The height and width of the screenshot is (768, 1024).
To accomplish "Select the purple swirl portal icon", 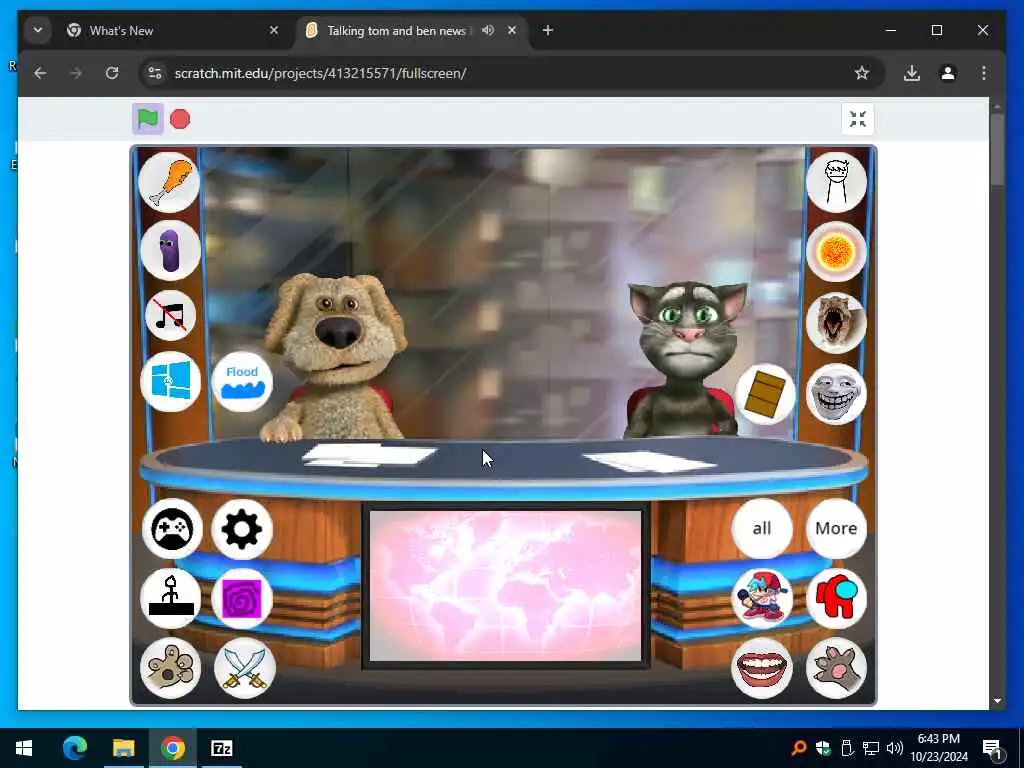I will coord(242,598).
